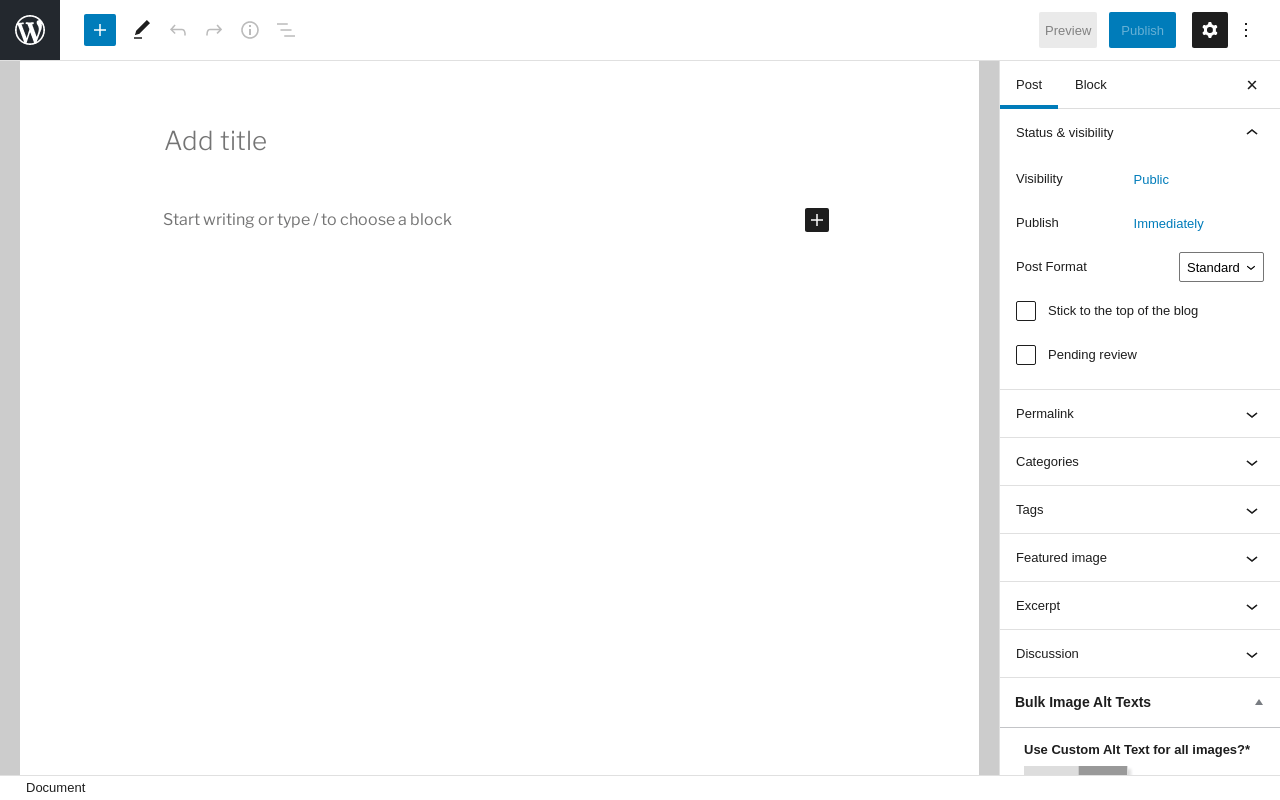
Task: Click the Post Format label text
Action: [1051, 267]
